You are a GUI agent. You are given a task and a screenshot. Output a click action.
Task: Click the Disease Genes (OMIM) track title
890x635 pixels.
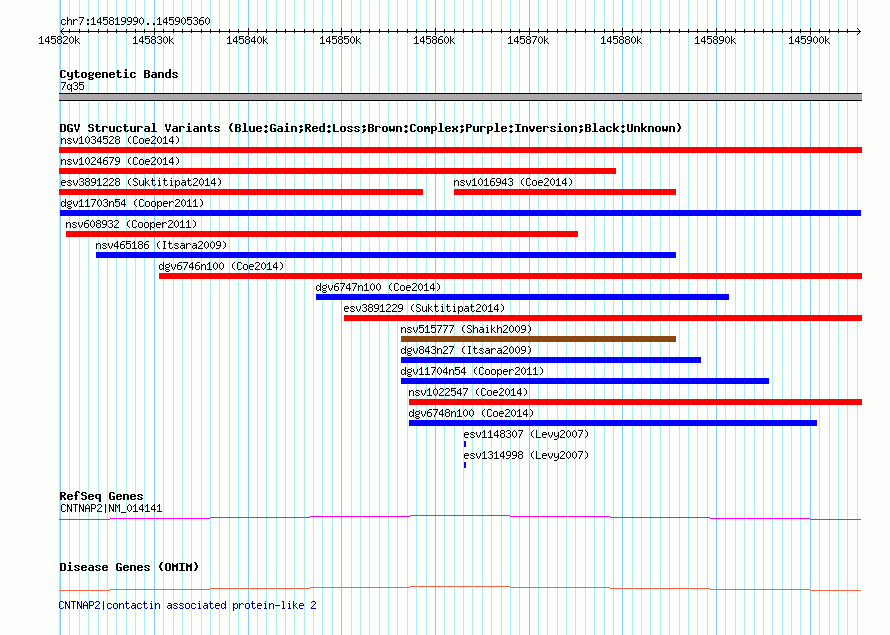129,567
